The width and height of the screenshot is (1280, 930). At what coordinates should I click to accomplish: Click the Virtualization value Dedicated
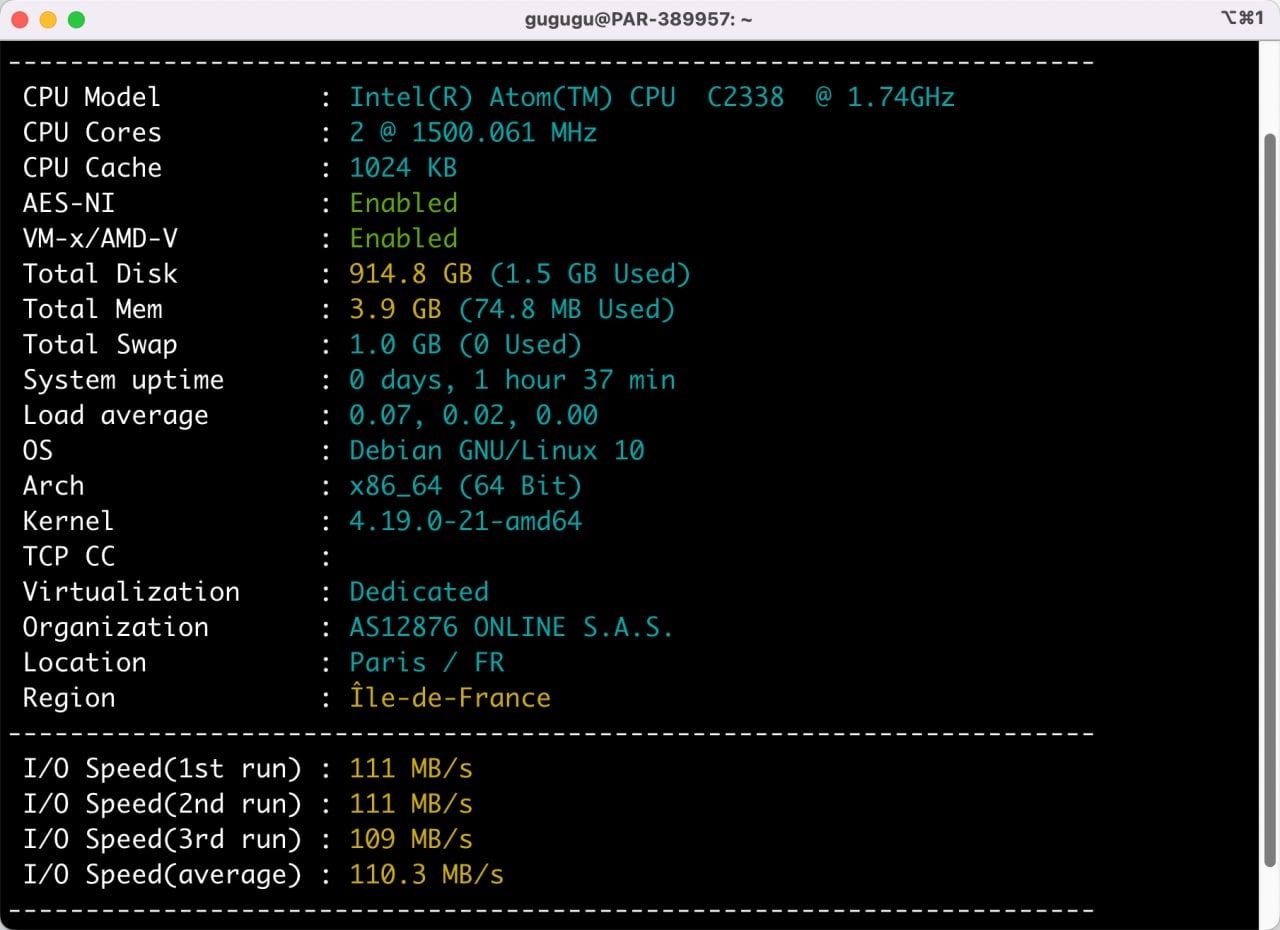coord(419,592)
